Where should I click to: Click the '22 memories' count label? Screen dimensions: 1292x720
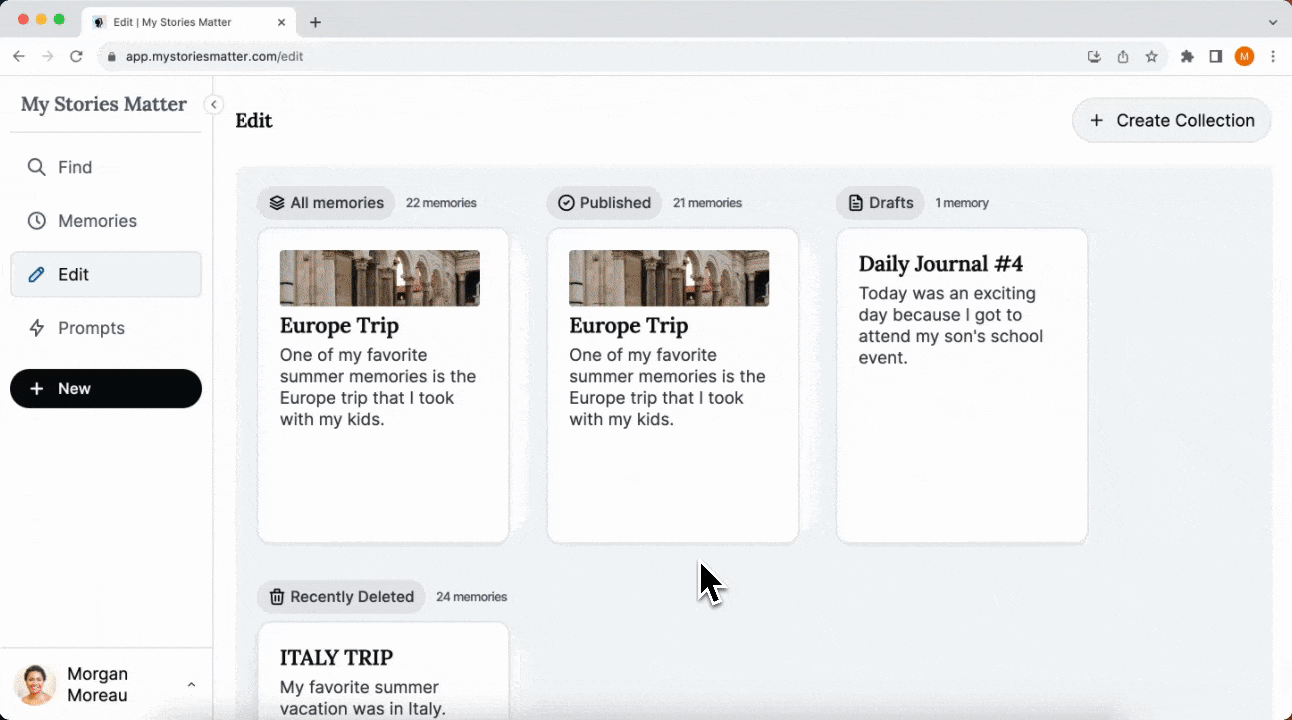pos(441,203)
